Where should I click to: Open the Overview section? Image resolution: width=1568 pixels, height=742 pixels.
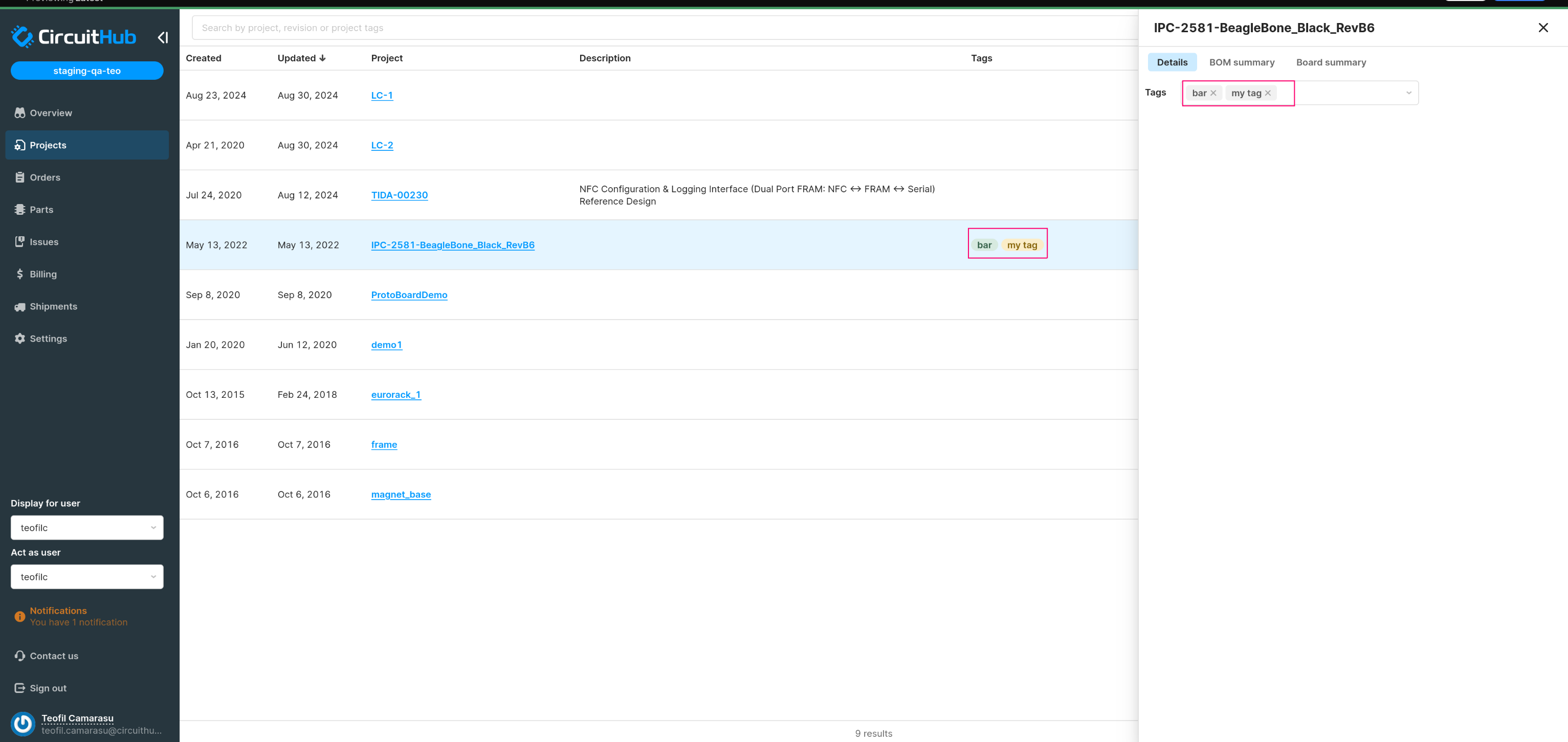click(51, 113)
